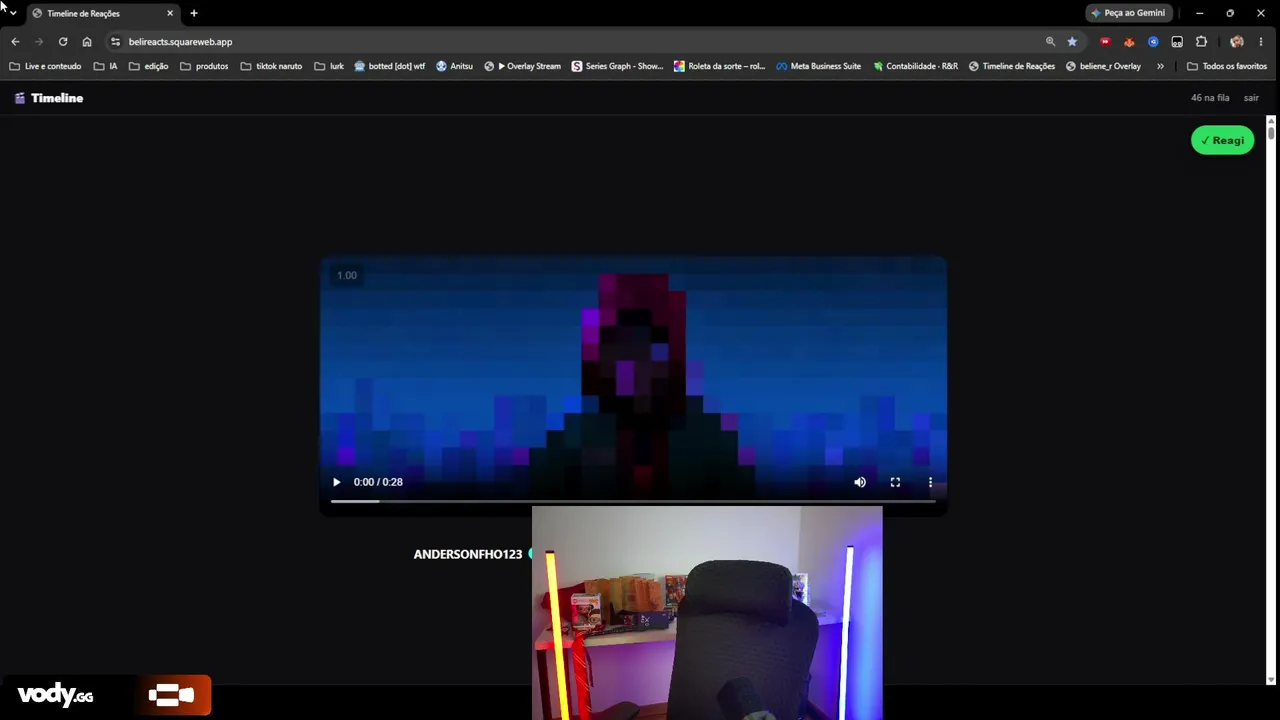Open the Overlay Stream bookmark
1280x720 pixels.
[522, 66]
